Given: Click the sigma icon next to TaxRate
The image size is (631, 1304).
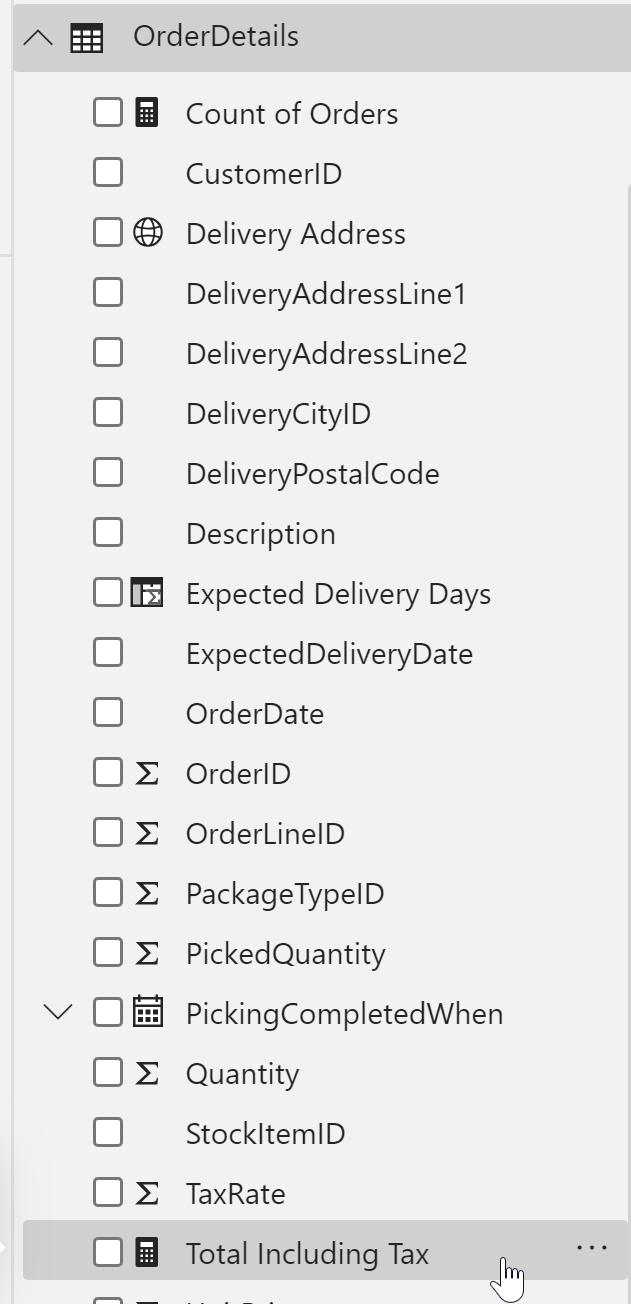Looking at the screenshot, I should point(147,1193).
